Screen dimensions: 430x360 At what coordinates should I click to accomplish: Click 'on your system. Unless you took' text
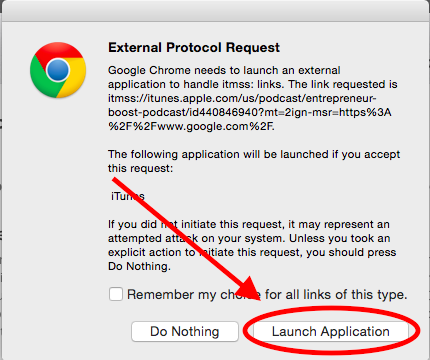click(x=288, y=238)
